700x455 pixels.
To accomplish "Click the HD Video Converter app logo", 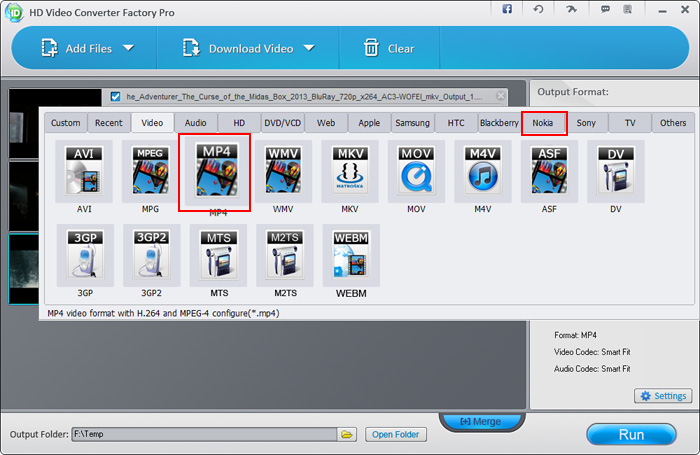I will coord(14,13).
